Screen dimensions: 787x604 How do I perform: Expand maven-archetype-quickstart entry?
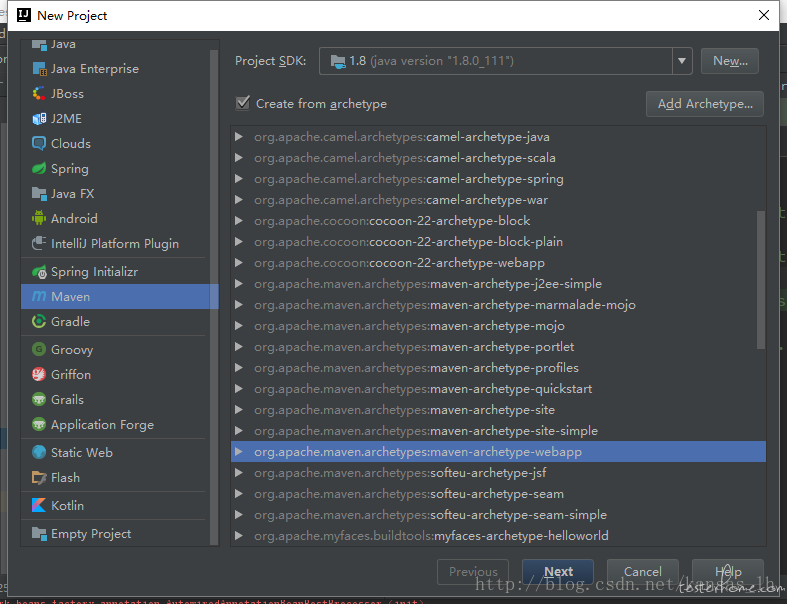(x=239, y=389)
